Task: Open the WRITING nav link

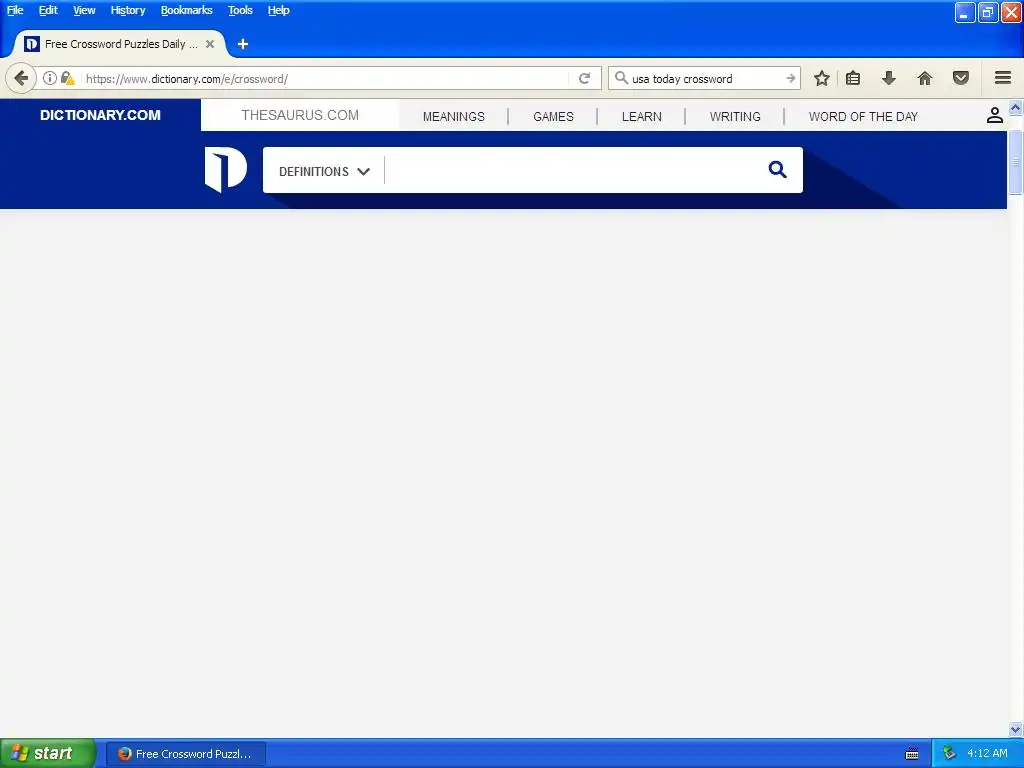Action: pos(735,117)
